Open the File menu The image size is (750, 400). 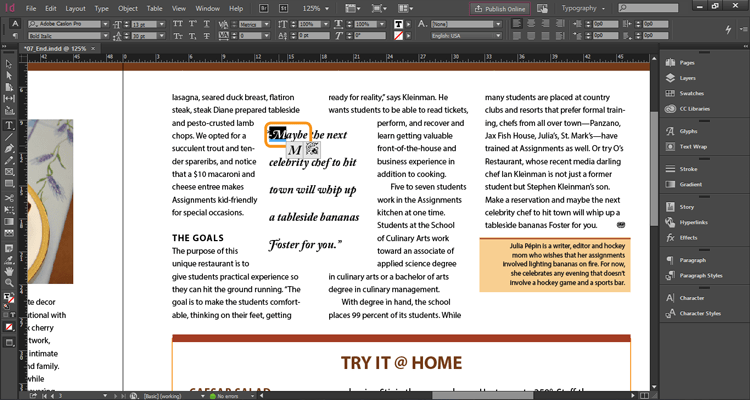pyautogui.click(x=31, y=9)
